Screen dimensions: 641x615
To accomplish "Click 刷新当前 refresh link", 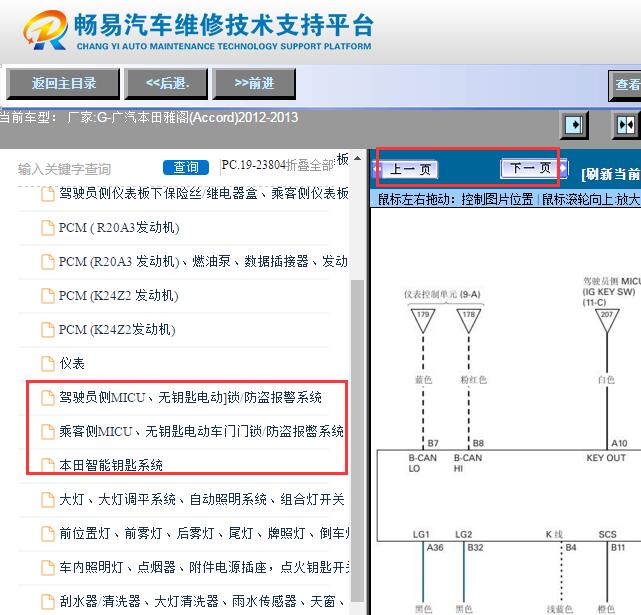I will 610,174.
